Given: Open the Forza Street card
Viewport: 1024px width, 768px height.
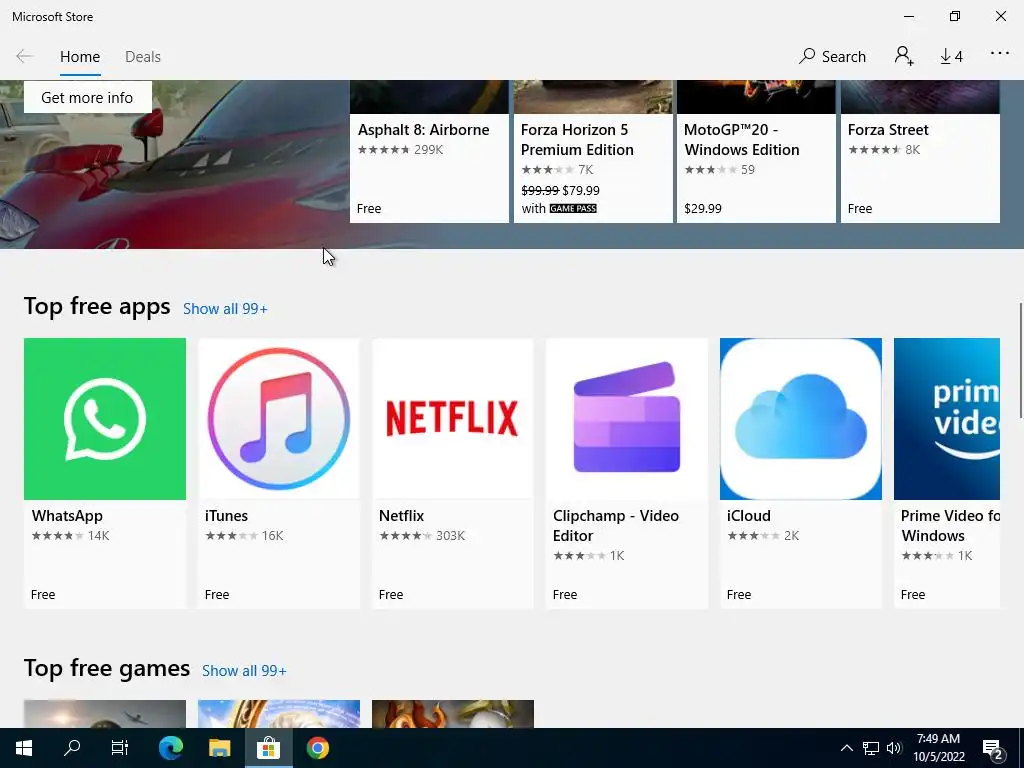Looking at the screenshot, I should (x=920, y=152).
